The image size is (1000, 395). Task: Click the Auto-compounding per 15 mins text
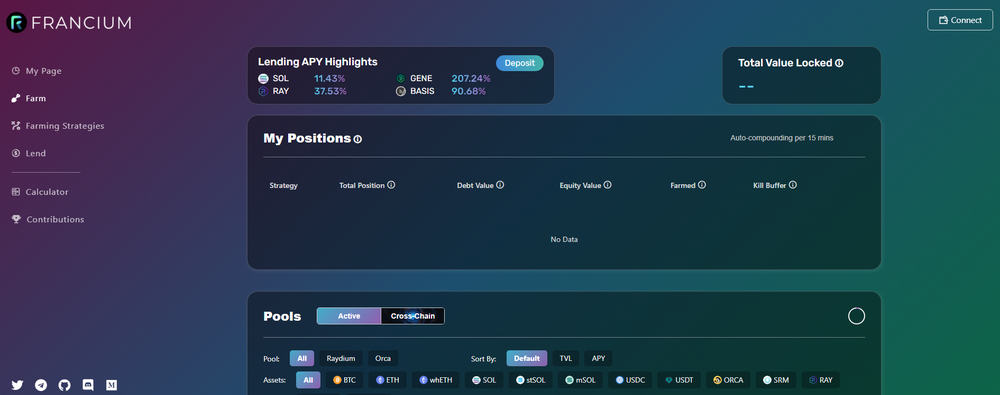tap(781, 138)
